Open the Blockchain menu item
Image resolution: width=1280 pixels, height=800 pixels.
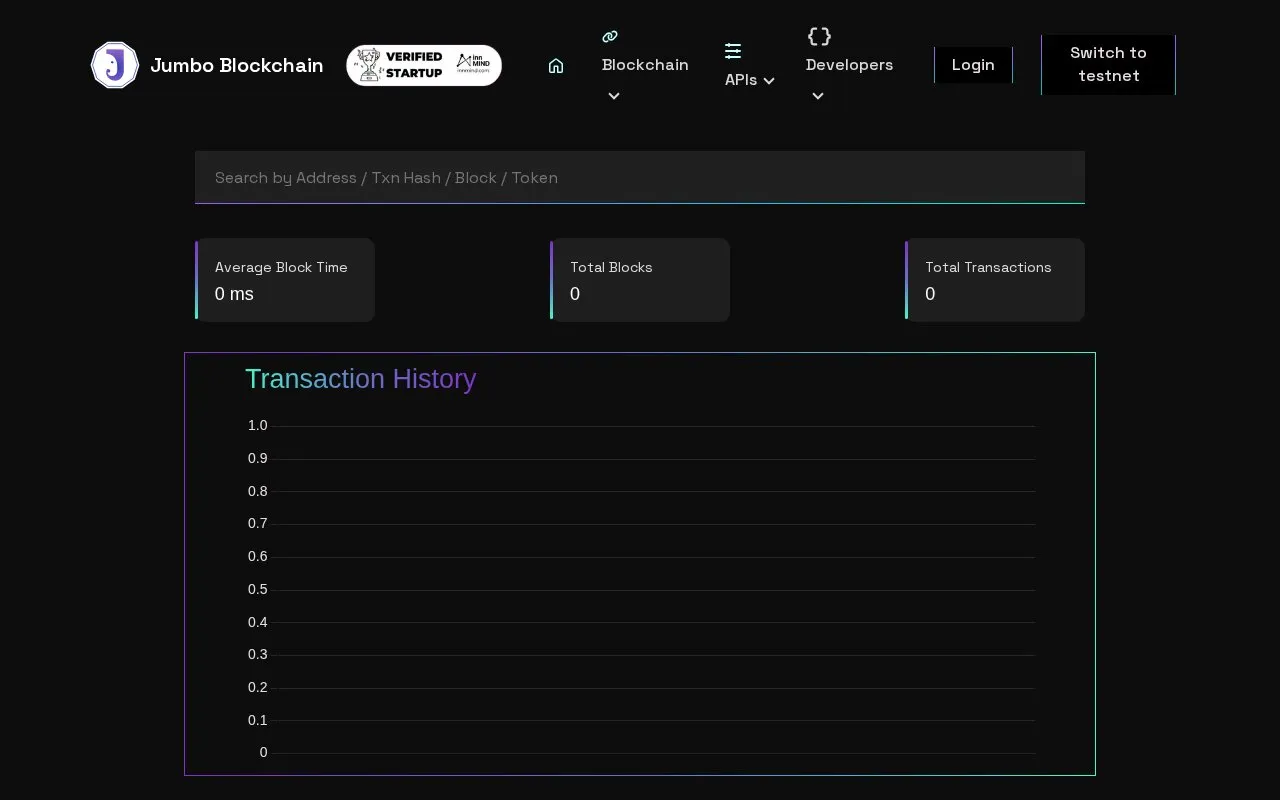coord(645,65)
